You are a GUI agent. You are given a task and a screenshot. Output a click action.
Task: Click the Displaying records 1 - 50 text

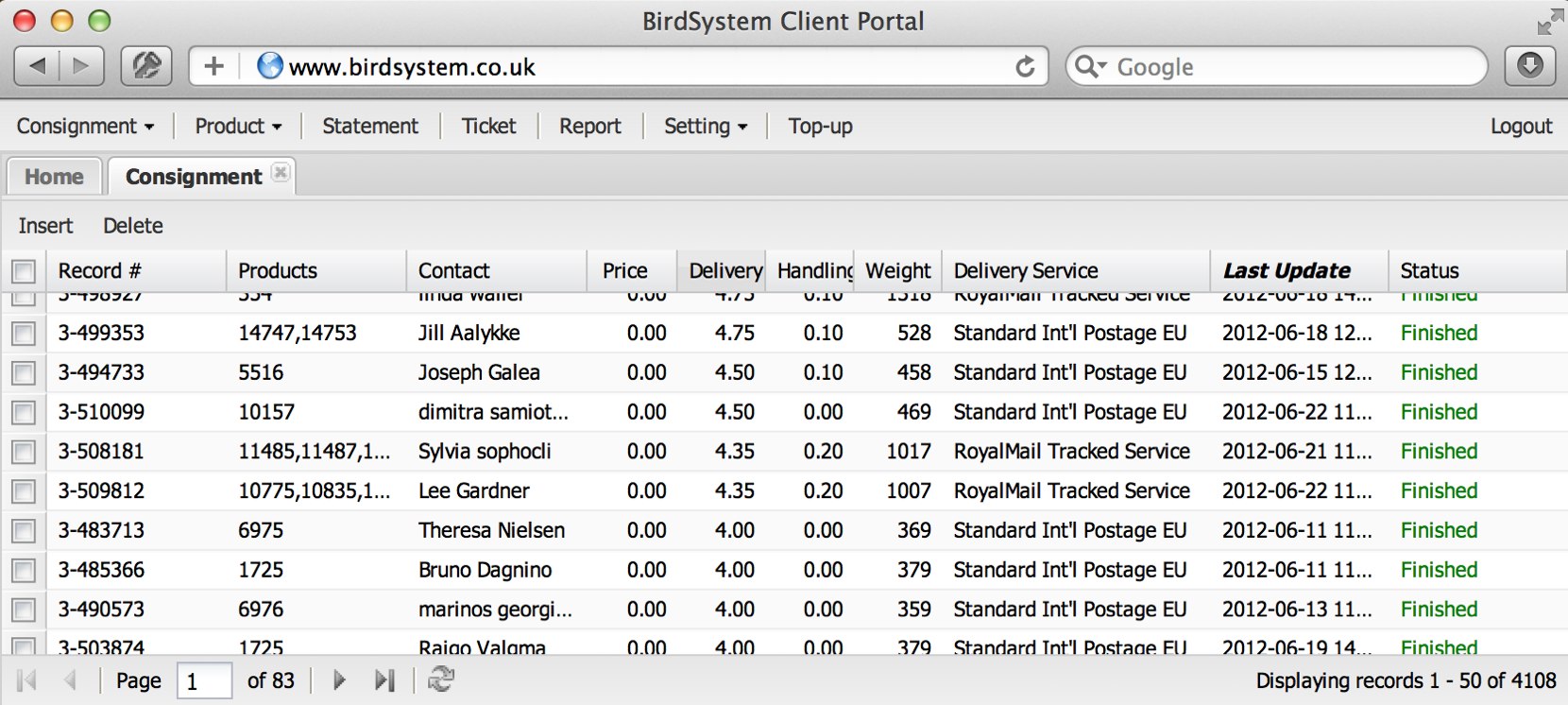coord(1406,680)
